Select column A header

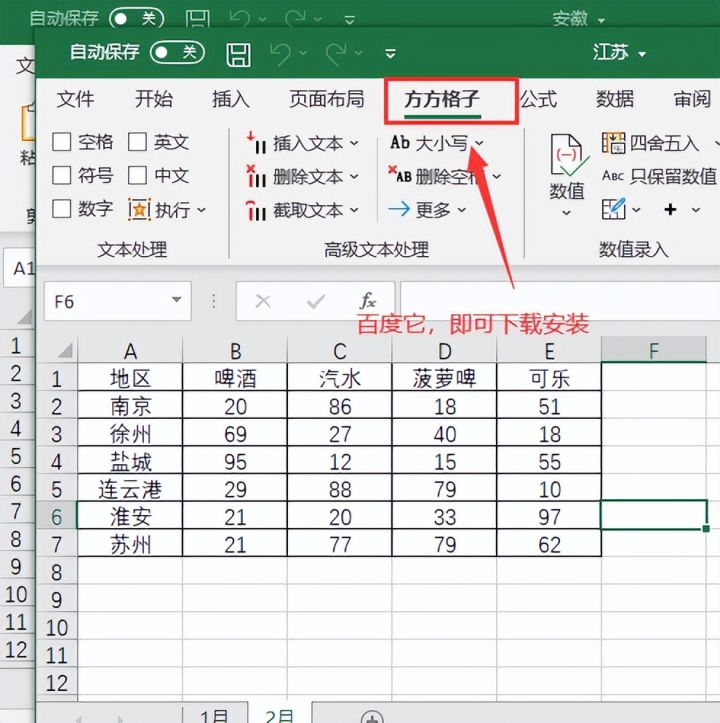click(130, 351)
